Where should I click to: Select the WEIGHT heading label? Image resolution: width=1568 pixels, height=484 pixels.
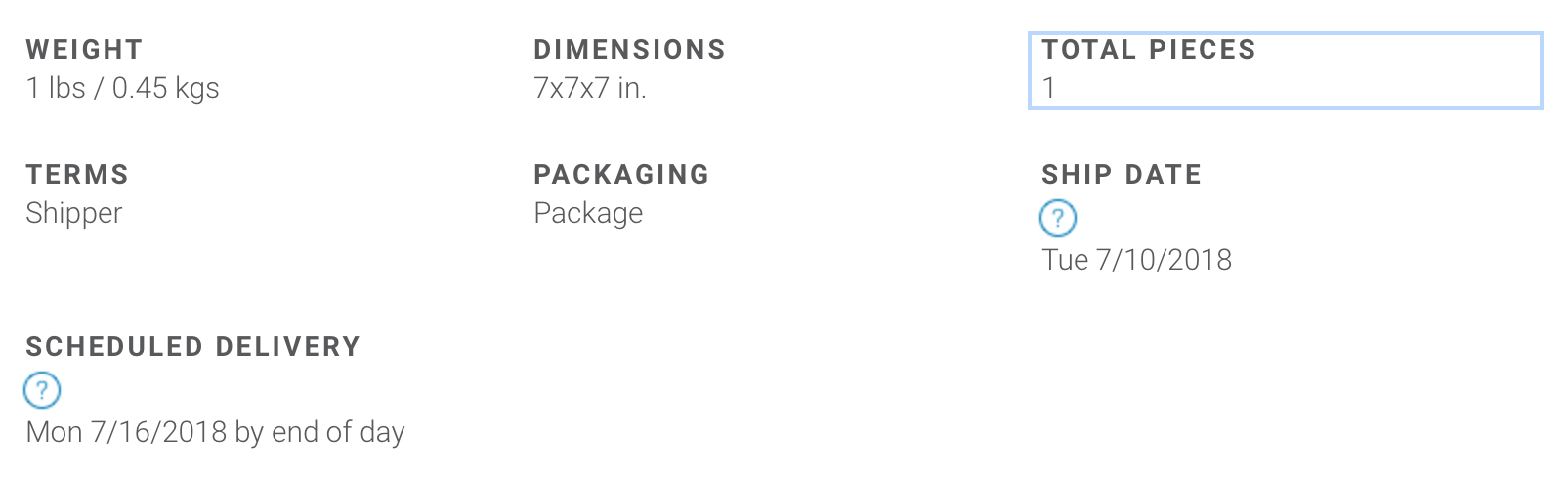point(84,50)
